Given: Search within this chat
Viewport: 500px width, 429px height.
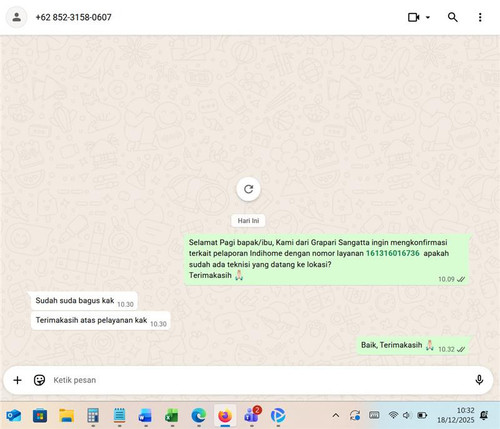Looking at the screenshot, I should 452,17.
